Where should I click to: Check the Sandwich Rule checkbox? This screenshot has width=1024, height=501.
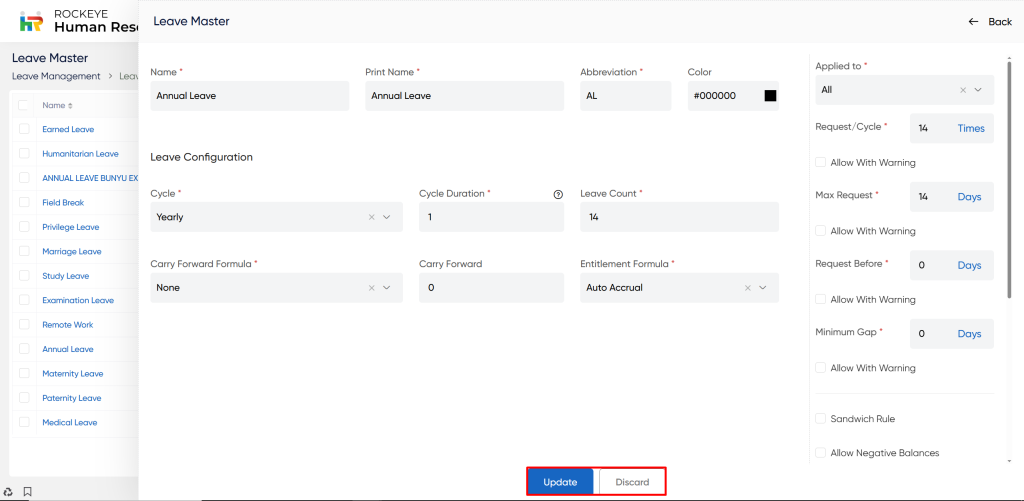pos(821,419)
